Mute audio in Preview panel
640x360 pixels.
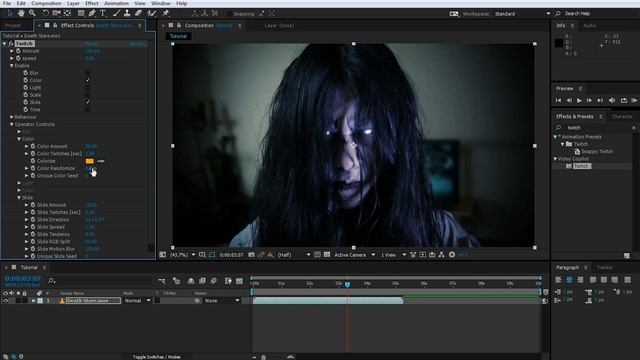612,100
